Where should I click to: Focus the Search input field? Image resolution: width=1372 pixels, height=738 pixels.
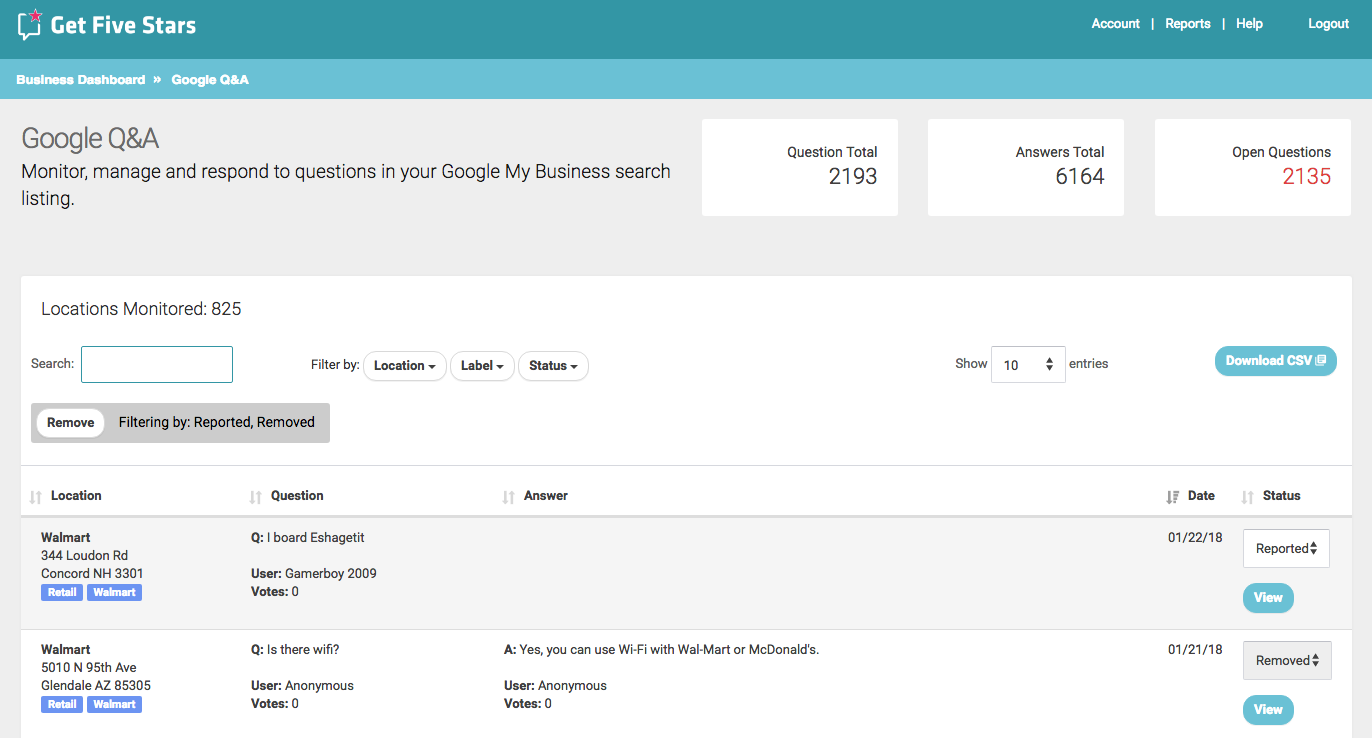[x=157, y=364]
